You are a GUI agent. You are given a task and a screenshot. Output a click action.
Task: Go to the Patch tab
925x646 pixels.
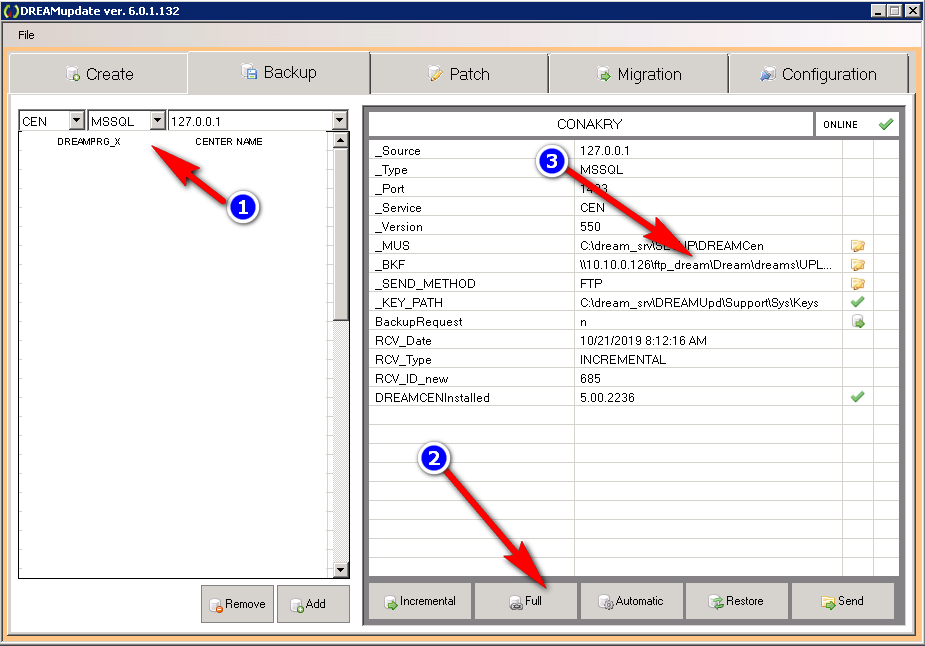[459, 74]
